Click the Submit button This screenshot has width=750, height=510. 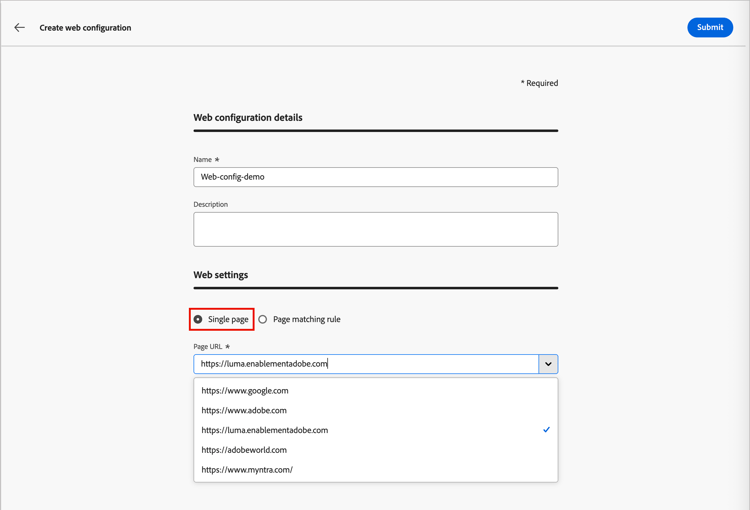point(709,28)
